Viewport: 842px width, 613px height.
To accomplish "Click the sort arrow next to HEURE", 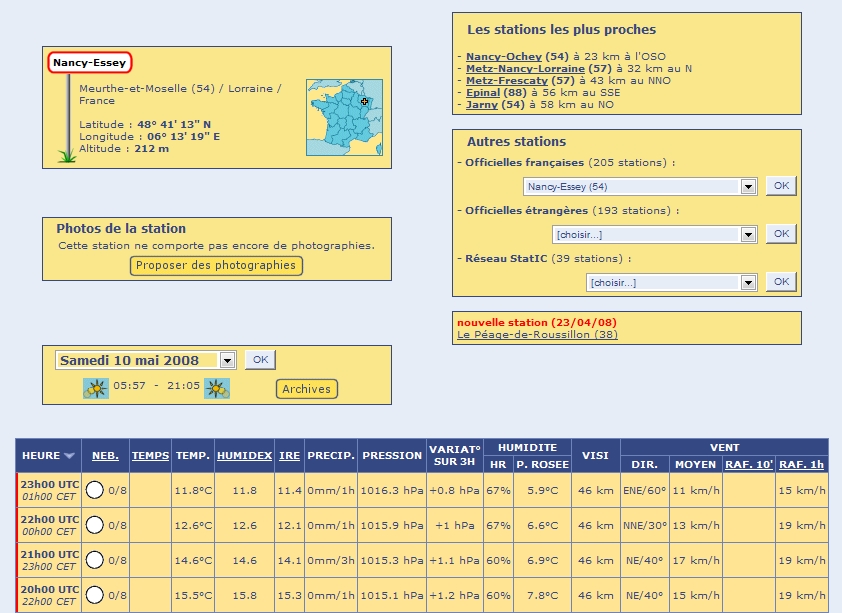I will click(x=69, y=456).
